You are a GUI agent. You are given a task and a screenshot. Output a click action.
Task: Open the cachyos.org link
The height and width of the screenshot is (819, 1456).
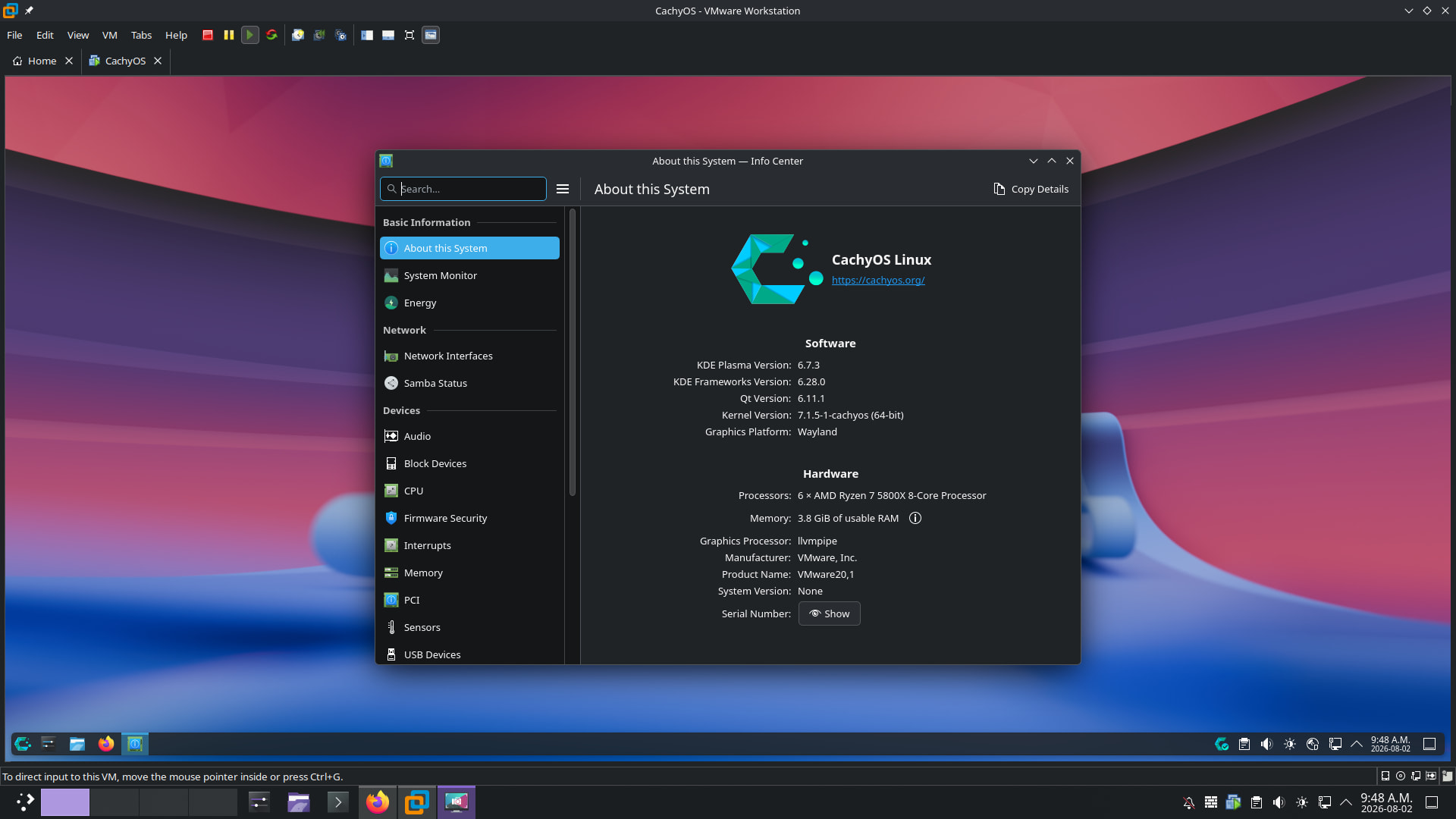point(878,280)
